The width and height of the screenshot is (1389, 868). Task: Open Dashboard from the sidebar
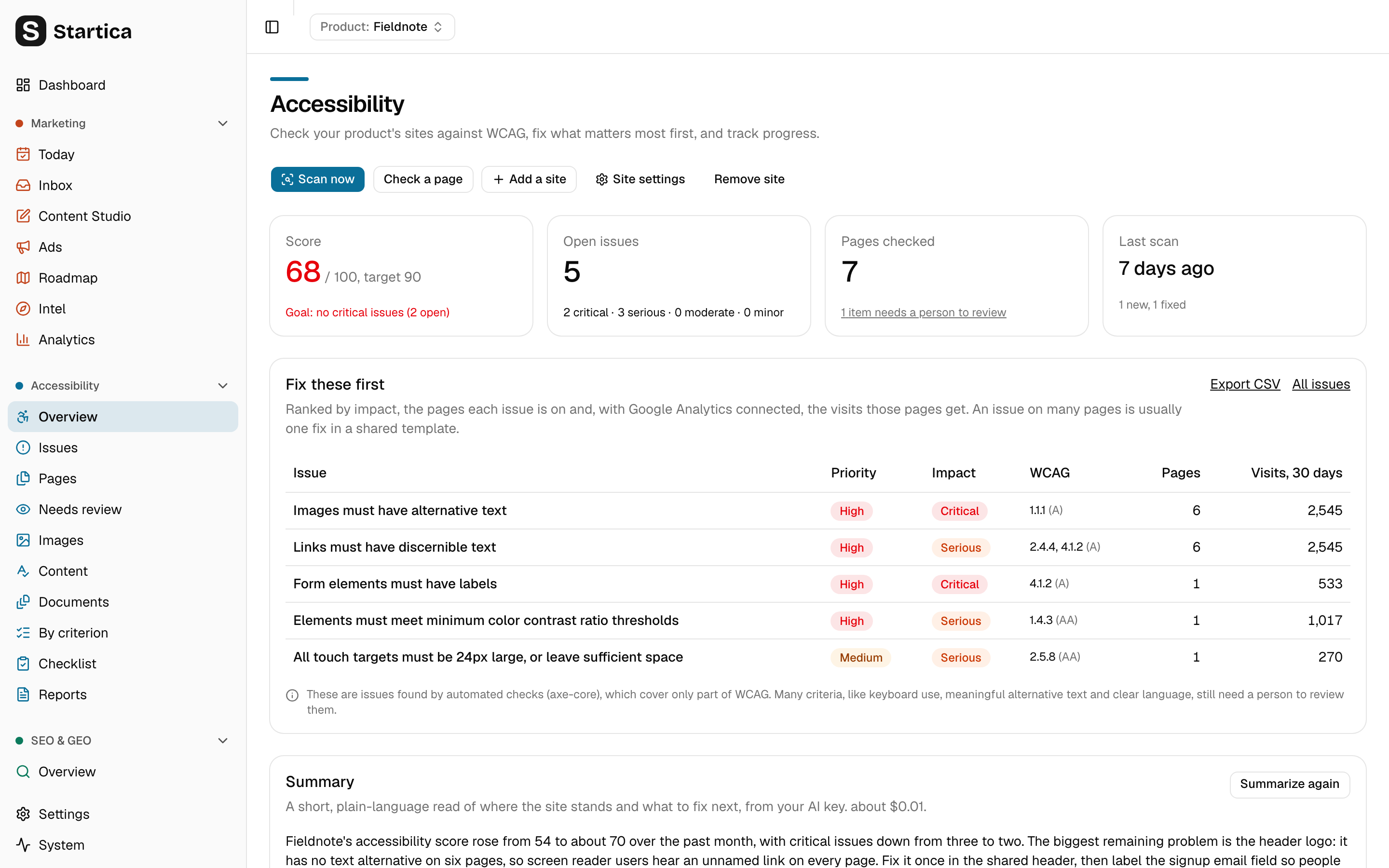[123, 85]
